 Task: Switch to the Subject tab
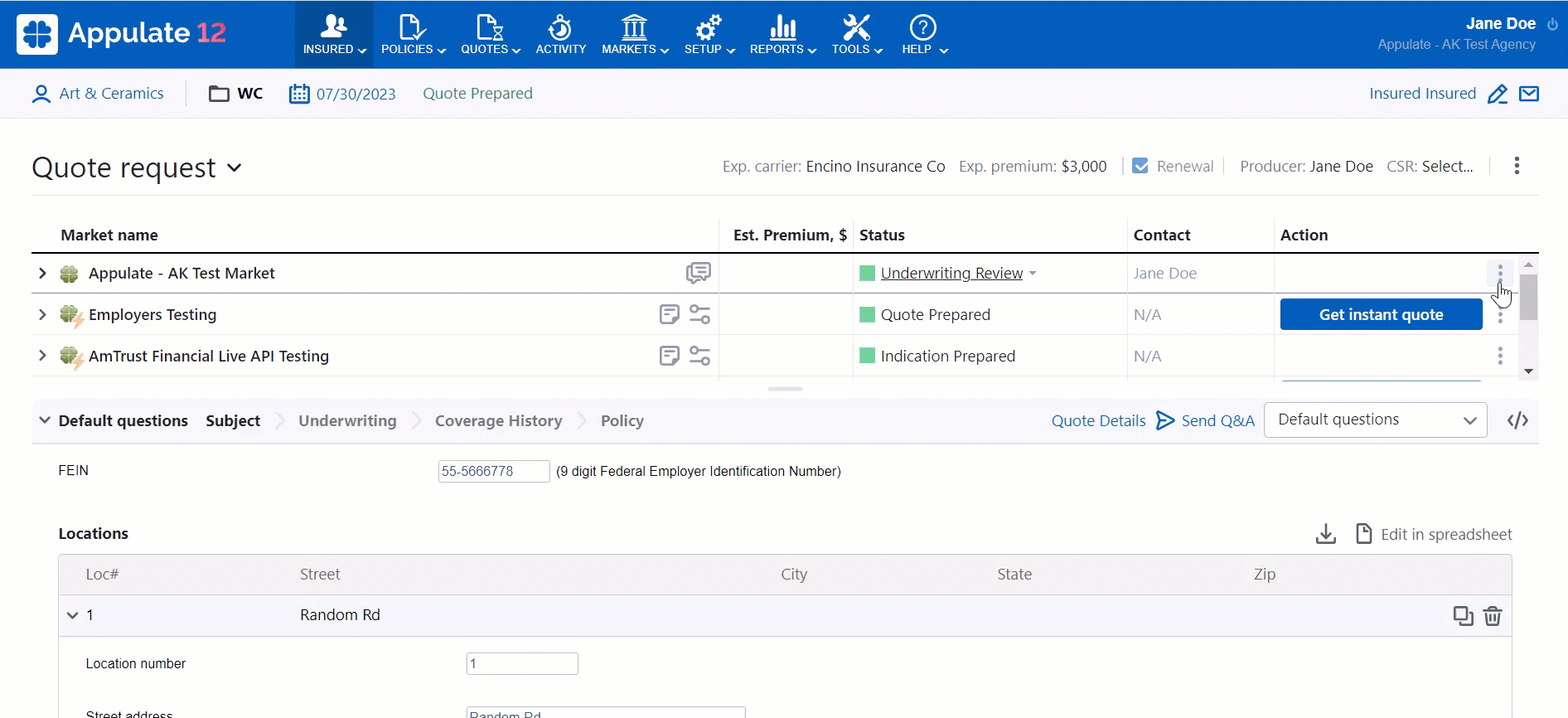(x=233, y=420)
